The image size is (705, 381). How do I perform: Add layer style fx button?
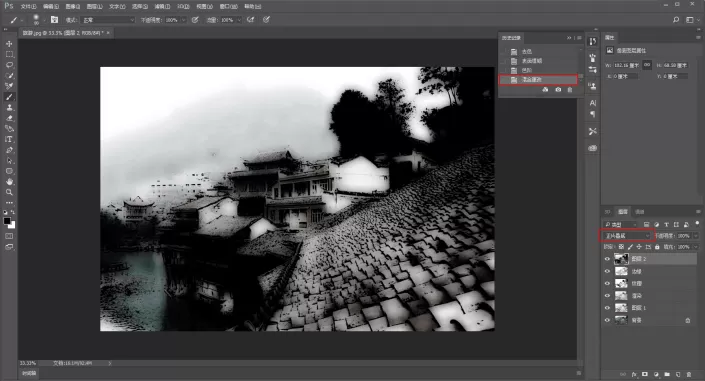click(x=634, y=374)
